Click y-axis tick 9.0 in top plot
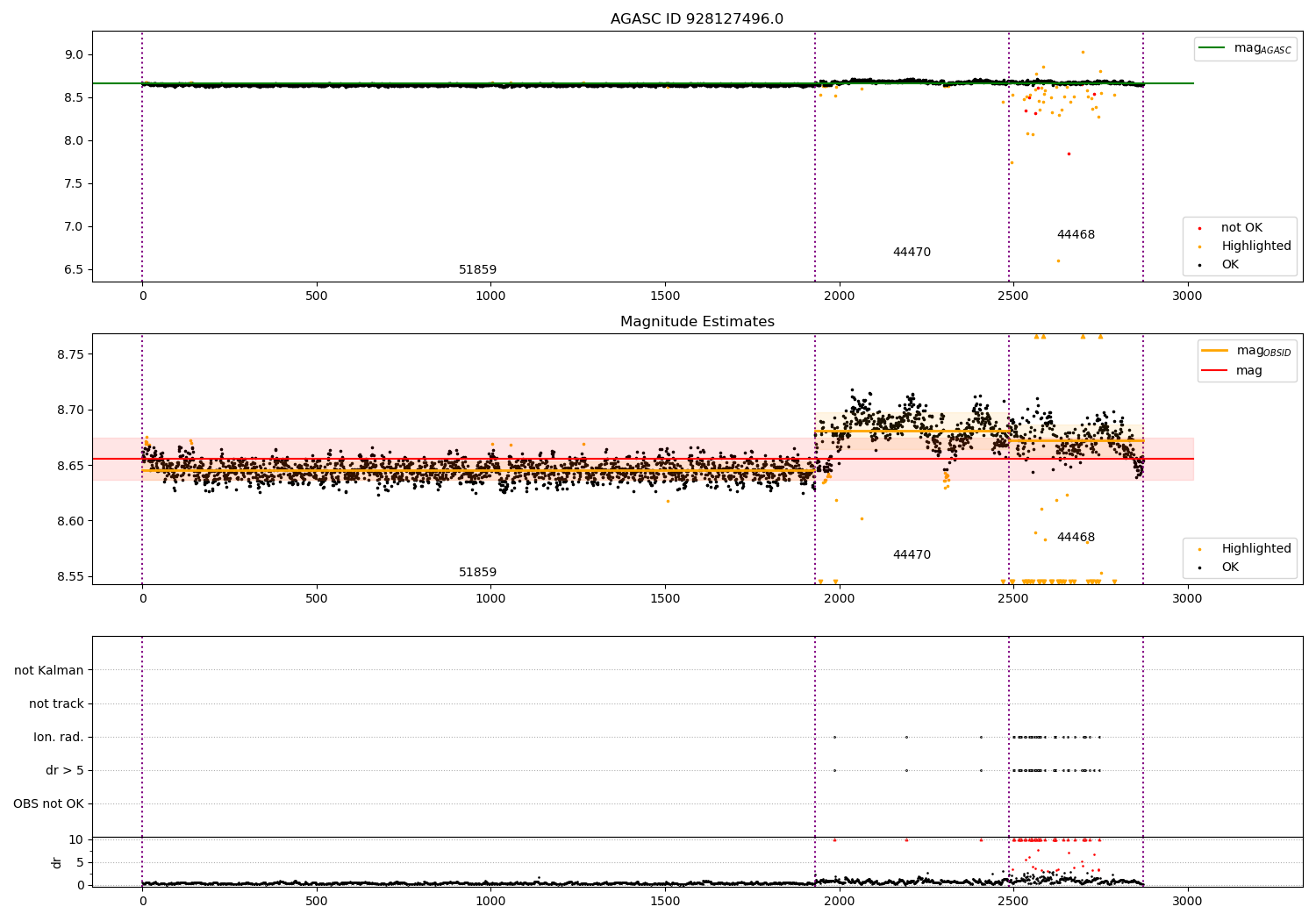Image resolution: width=1316 pixels, height=921 pixels. pos(74,54)
